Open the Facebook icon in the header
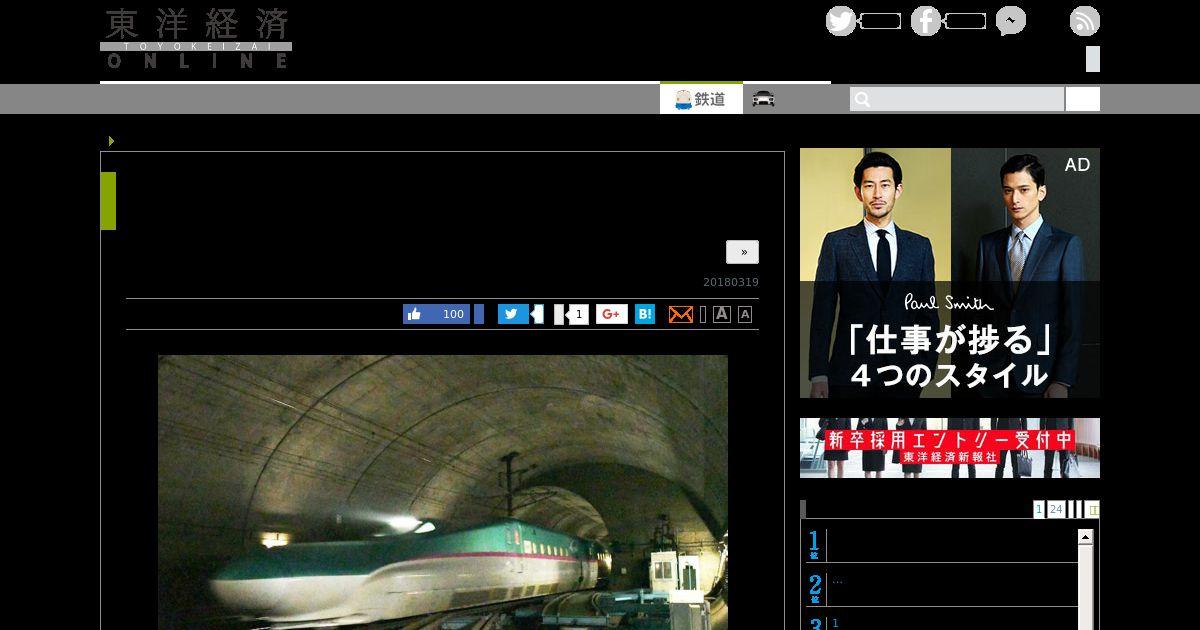This screenshot has width=1200, height=630. (926, 21)
